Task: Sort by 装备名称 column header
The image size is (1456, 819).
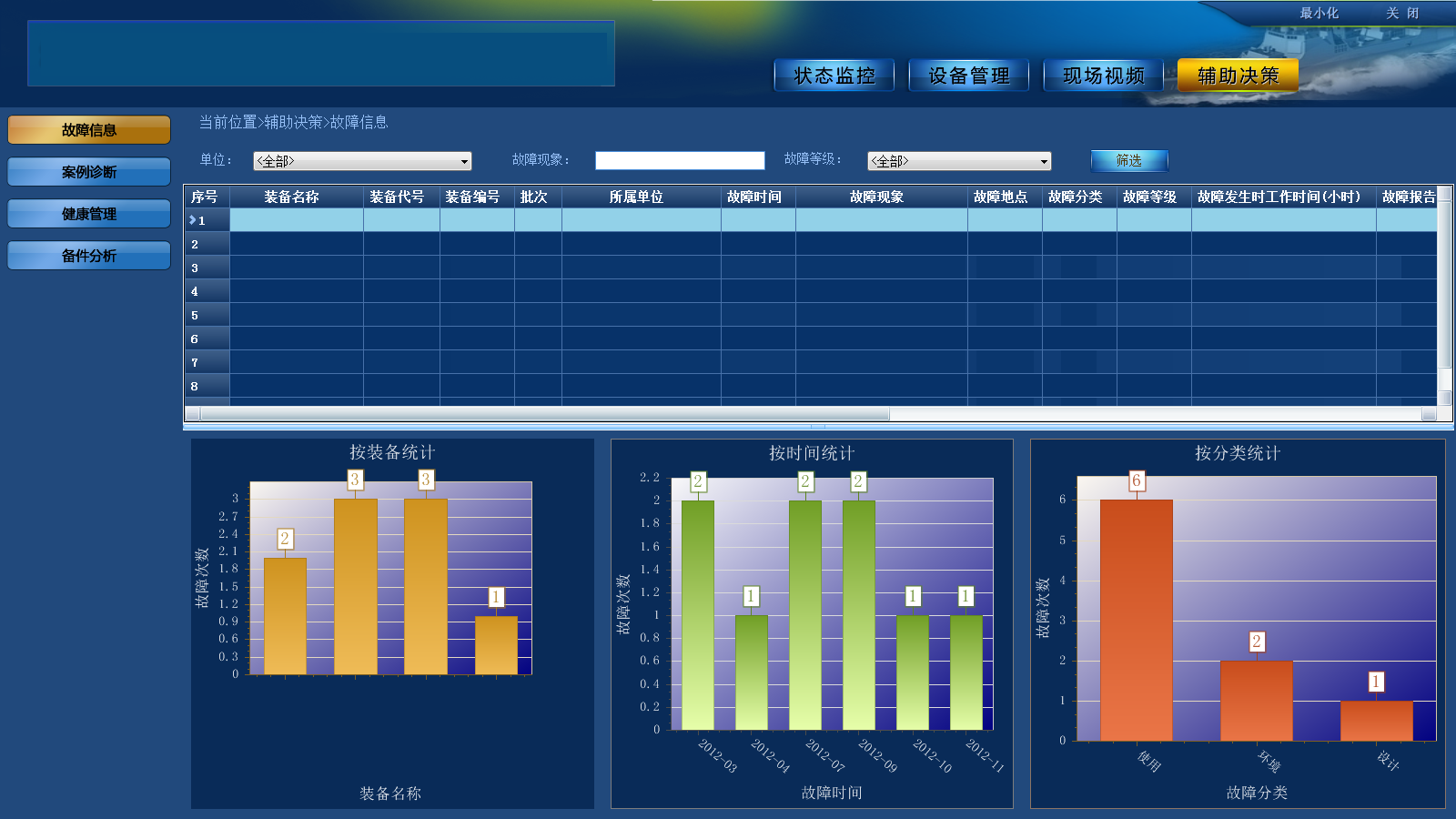Action: click(x=291, y=197)
